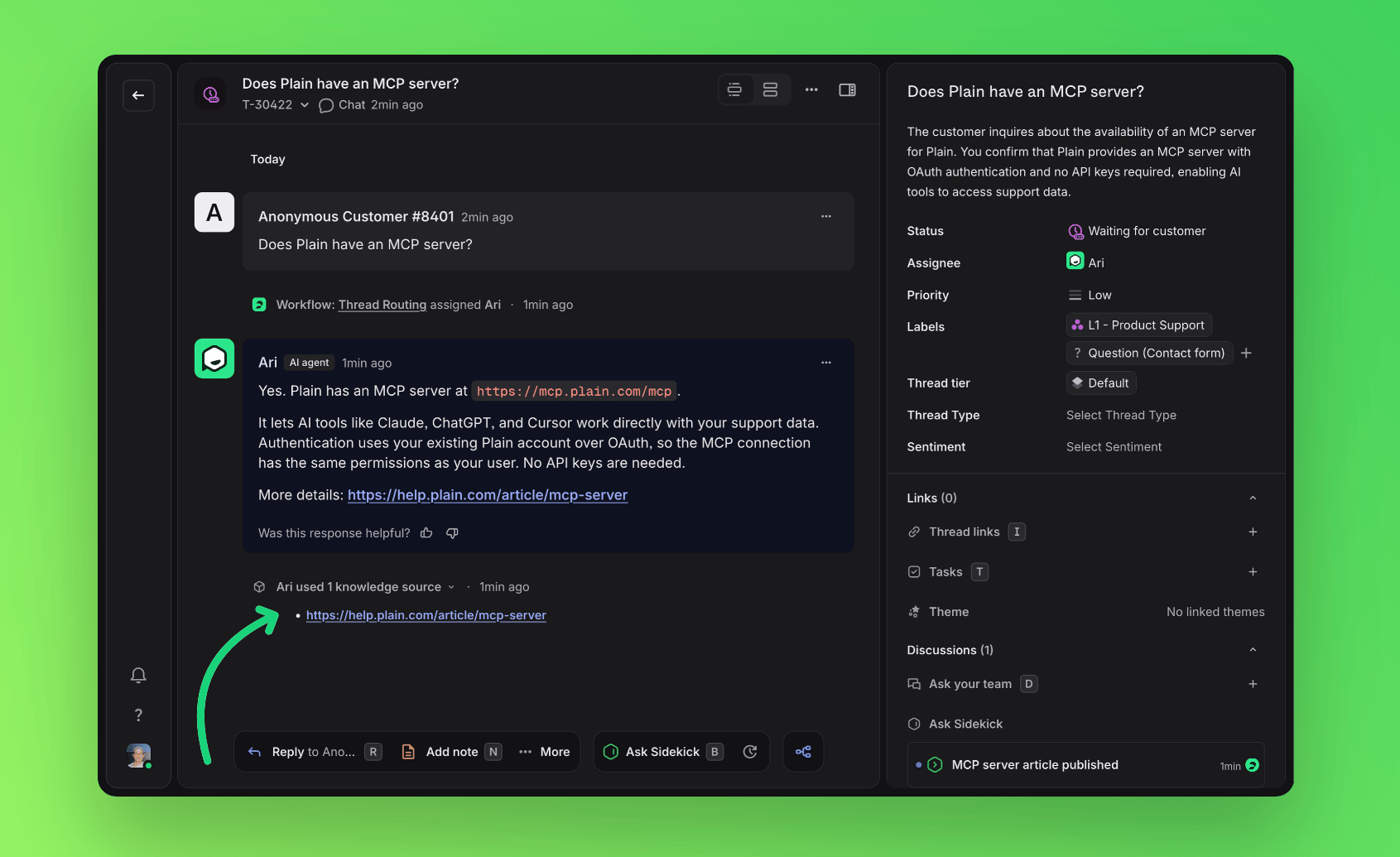
Task: Change assignee Ari
Action: pos(1085,262)
